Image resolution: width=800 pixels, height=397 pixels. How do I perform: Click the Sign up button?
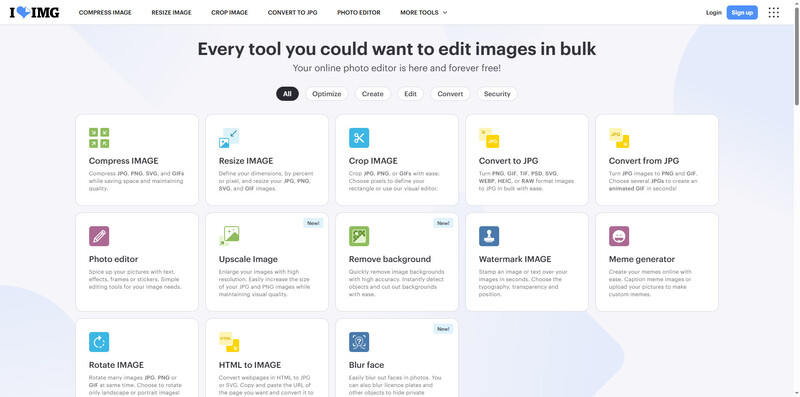click(742, 13)
